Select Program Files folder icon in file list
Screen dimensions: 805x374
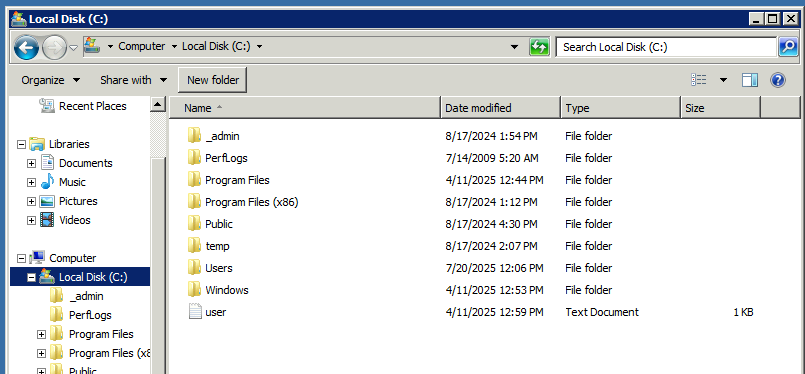click(194, 180)
